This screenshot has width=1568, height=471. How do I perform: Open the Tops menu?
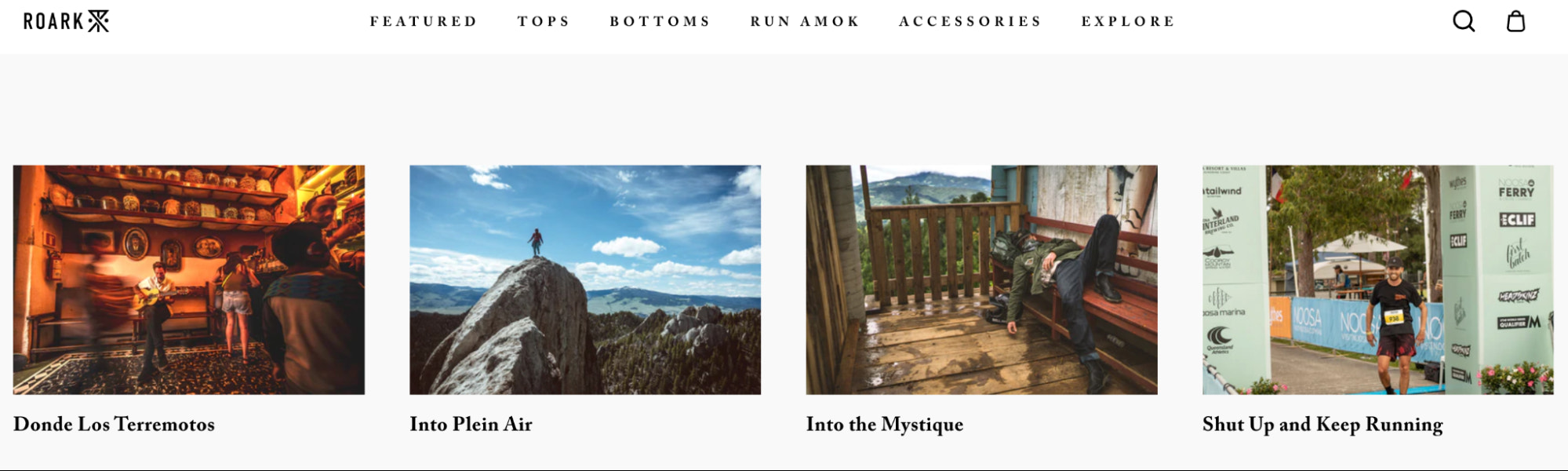544,21
